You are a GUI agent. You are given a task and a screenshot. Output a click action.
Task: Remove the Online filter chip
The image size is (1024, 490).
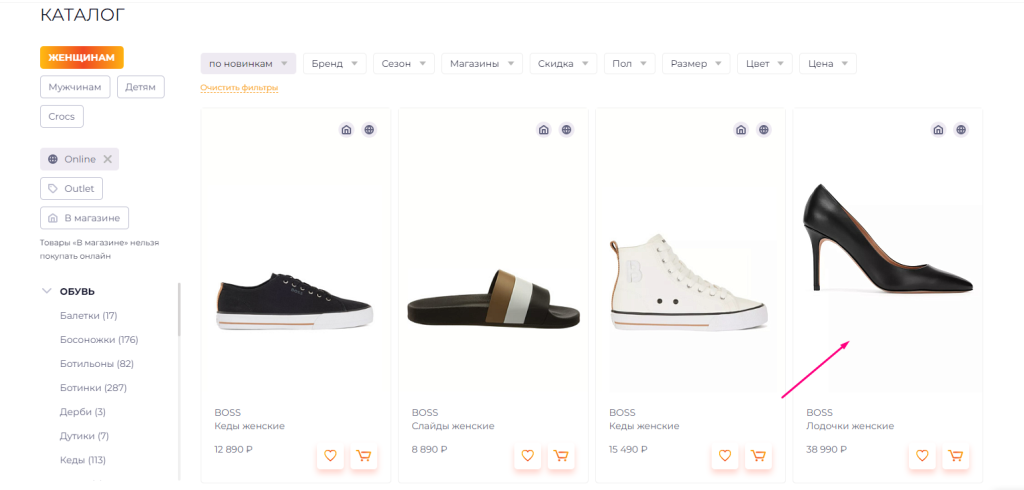(108, 159)
